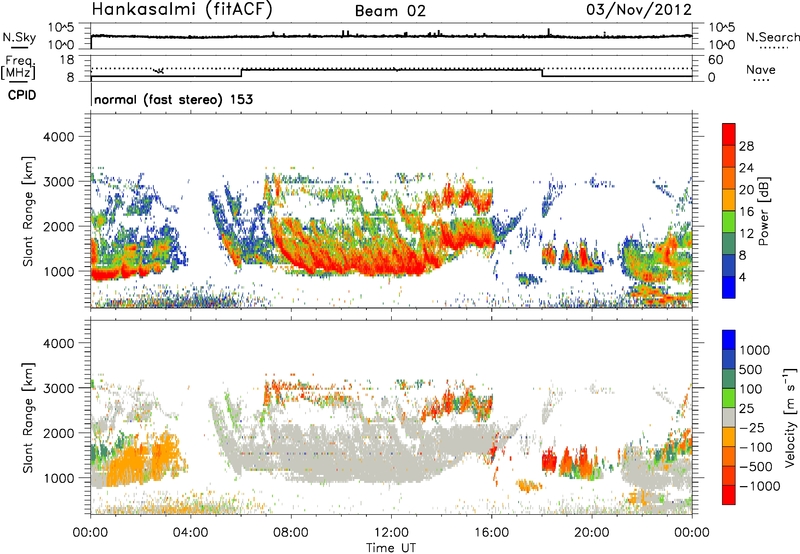This screenshot has width=800, height=554.
Task: Select the 16 dB colorbar label
Action: pyautogui.click(x=746, y=212)
